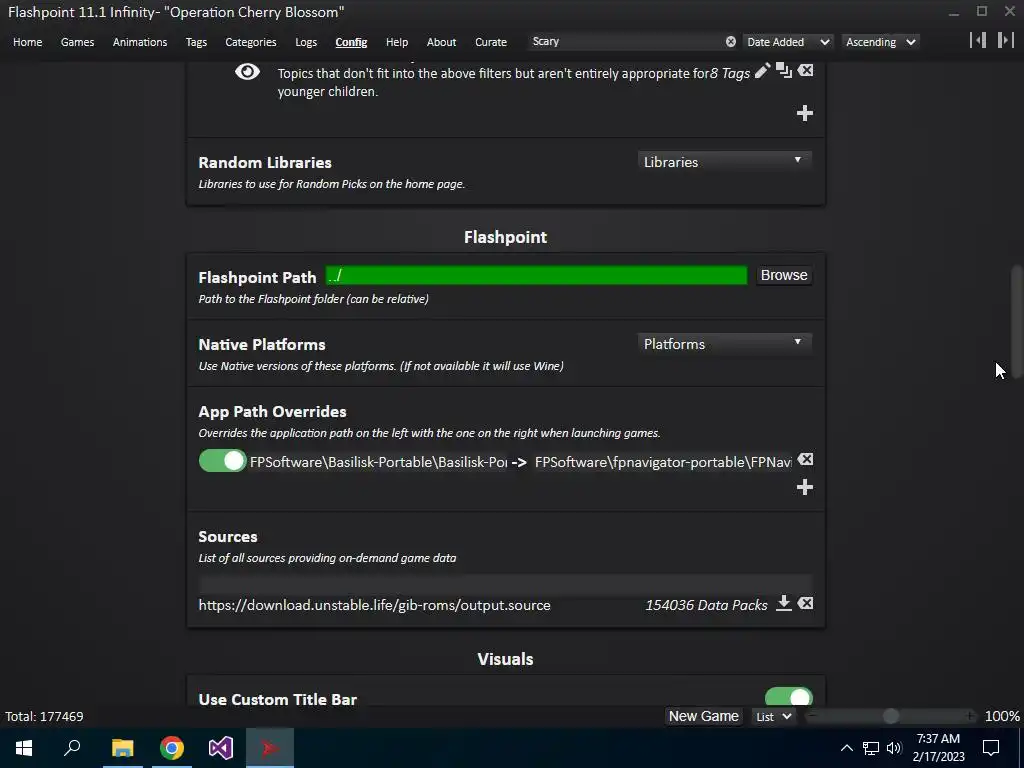Open File Explorer from taskbar
Image resolution: width=1024 pixels, height=768 pixels.
tap(122, 748)
